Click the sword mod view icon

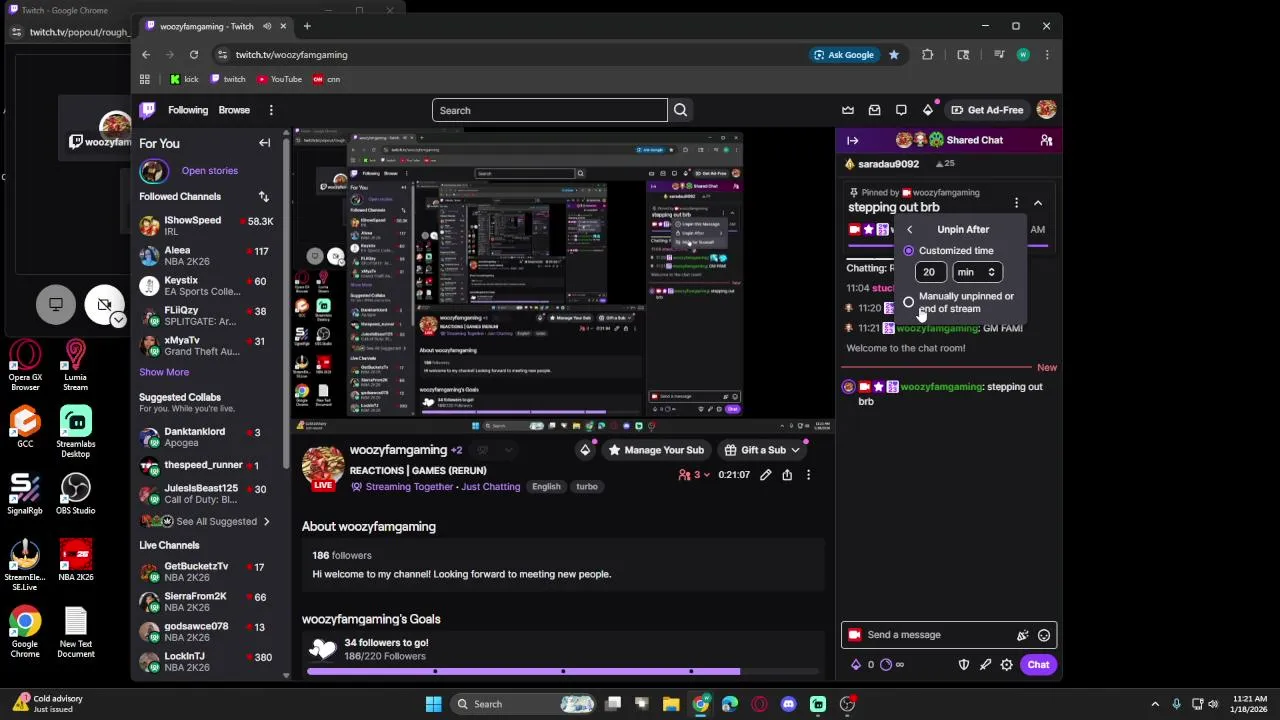[985, 665]
